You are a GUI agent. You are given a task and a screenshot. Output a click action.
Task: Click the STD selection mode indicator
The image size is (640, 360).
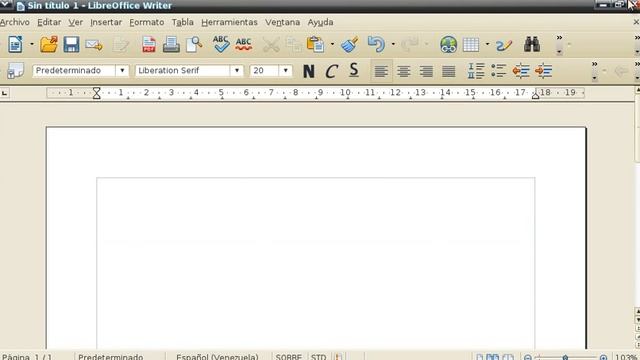point(318,357)
